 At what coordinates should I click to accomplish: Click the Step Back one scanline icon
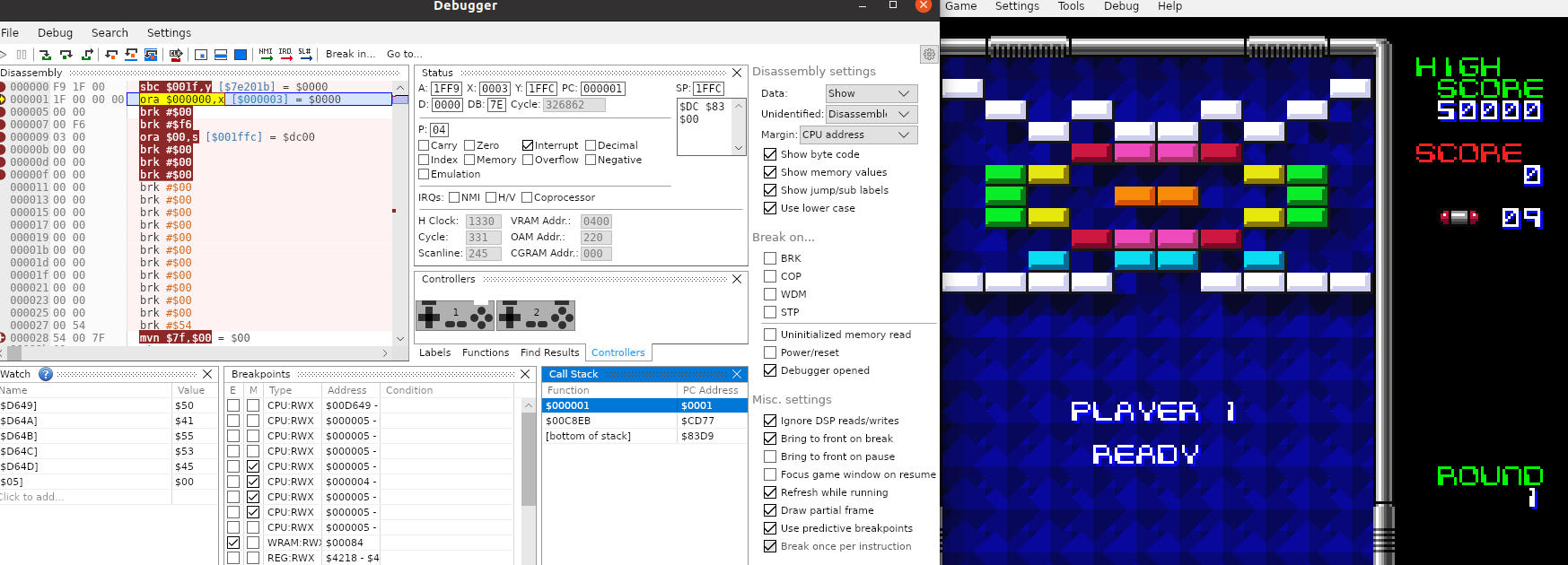click(131, 55)
